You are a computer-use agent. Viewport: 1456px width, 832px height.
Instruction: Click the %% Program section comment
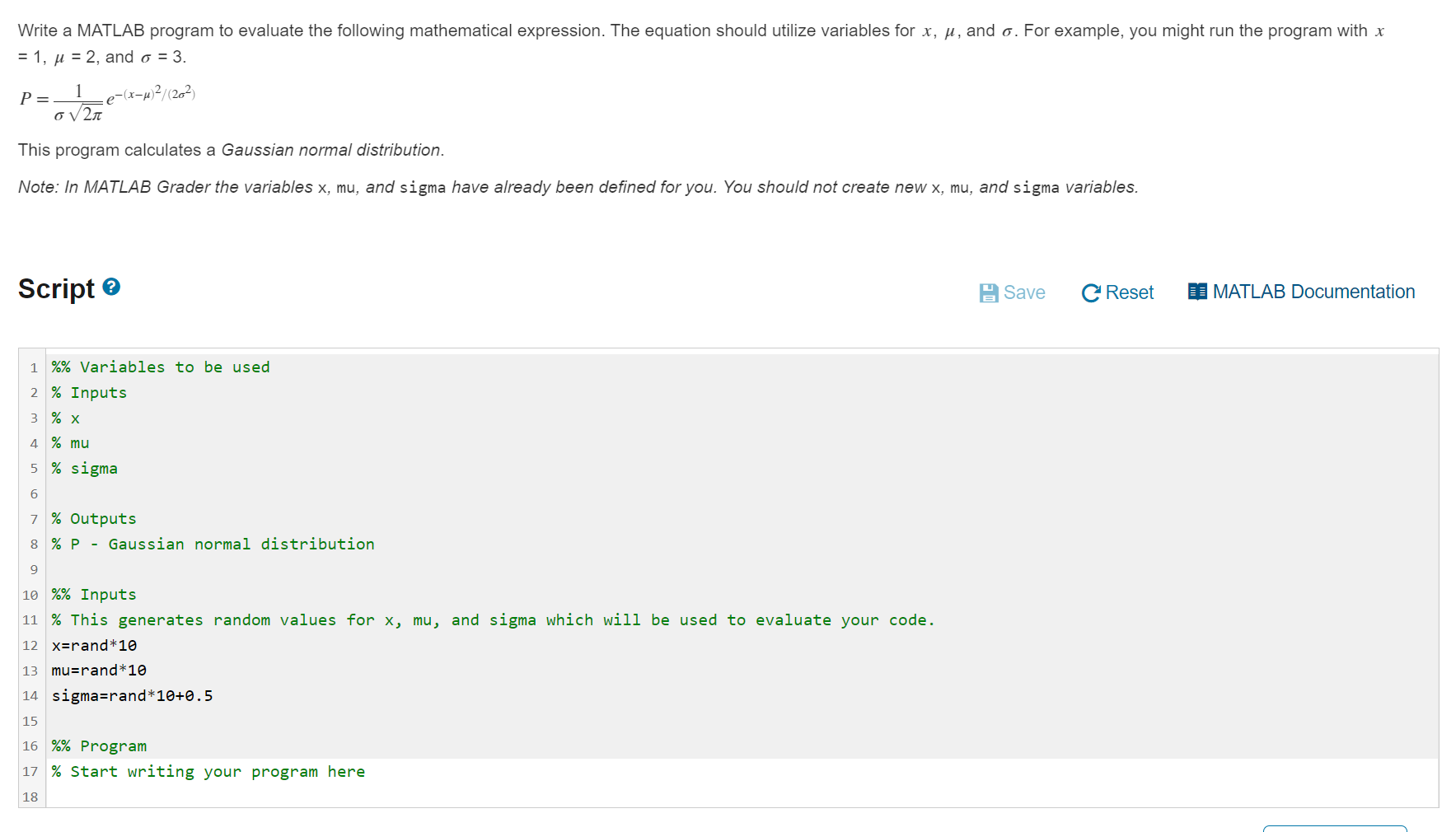pos(98,746)
